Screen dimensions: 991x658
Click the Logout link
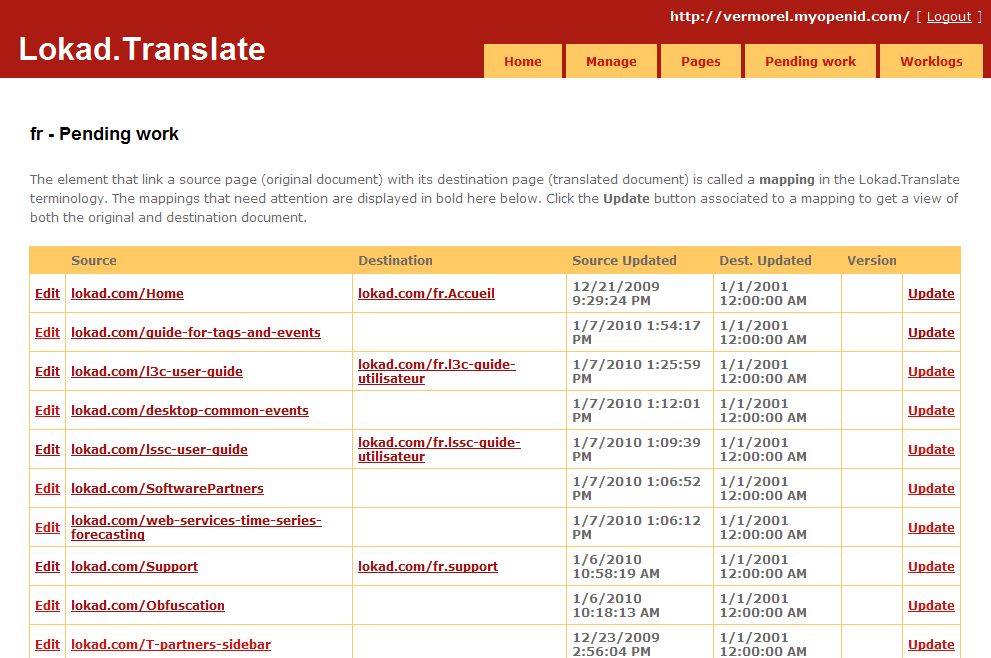point(949,17)
